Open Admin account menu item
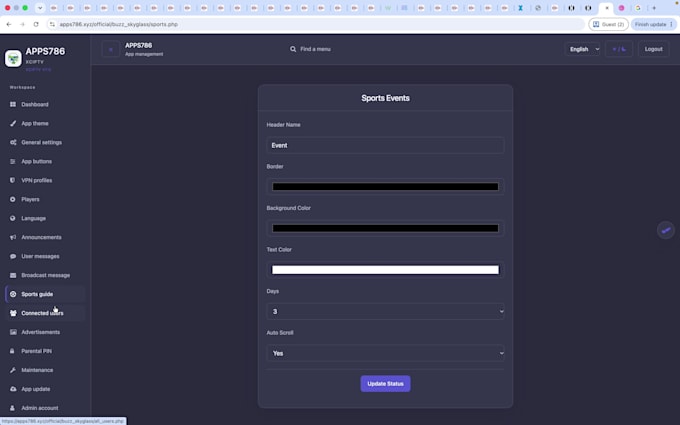 tap(45, 408)
